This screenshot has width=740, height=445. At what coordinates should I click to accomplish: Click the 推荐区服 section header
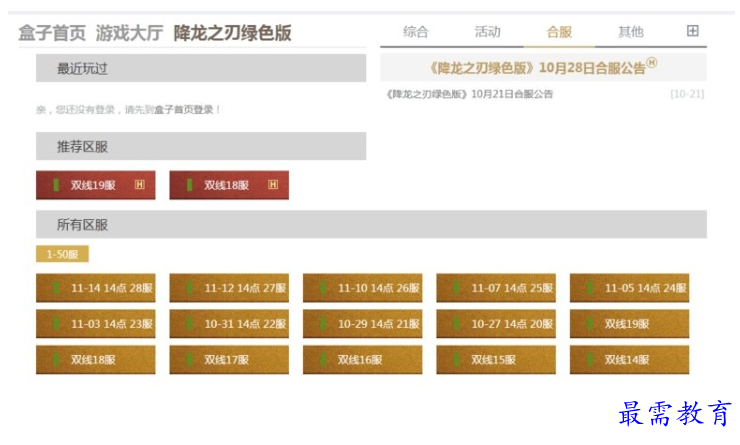[201, 146]
